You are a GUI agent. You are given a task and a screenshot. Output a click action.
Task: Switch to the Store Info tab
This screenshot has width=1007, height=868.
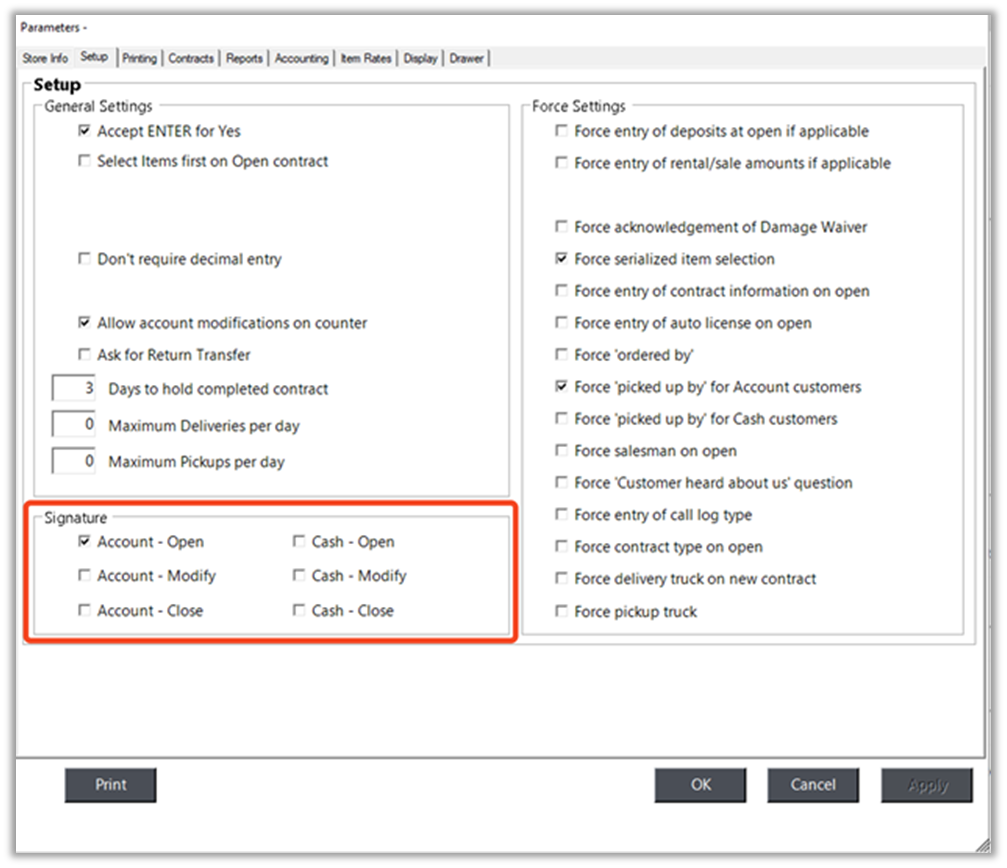[x=45, y=59]
